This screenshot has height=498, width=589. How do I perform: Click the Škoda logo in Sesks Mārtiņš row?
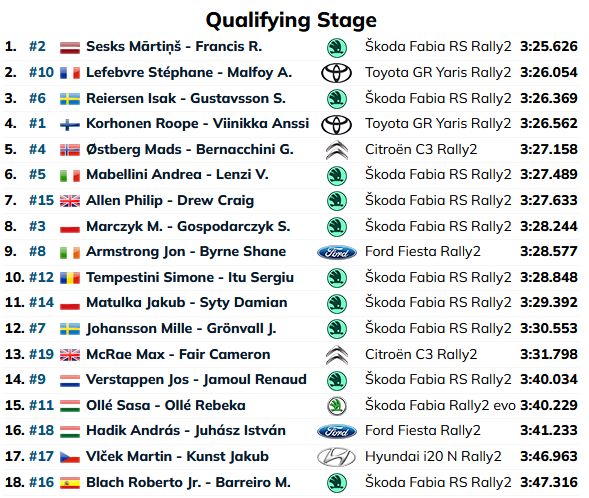pos(337,48)
